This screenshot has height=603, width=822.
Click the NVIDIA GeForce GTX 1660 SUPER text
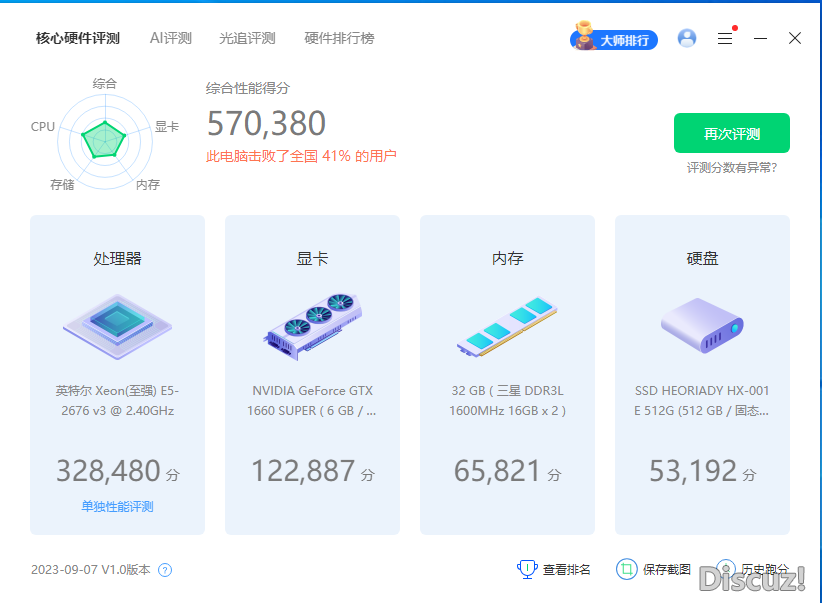(x=312, y=401)
